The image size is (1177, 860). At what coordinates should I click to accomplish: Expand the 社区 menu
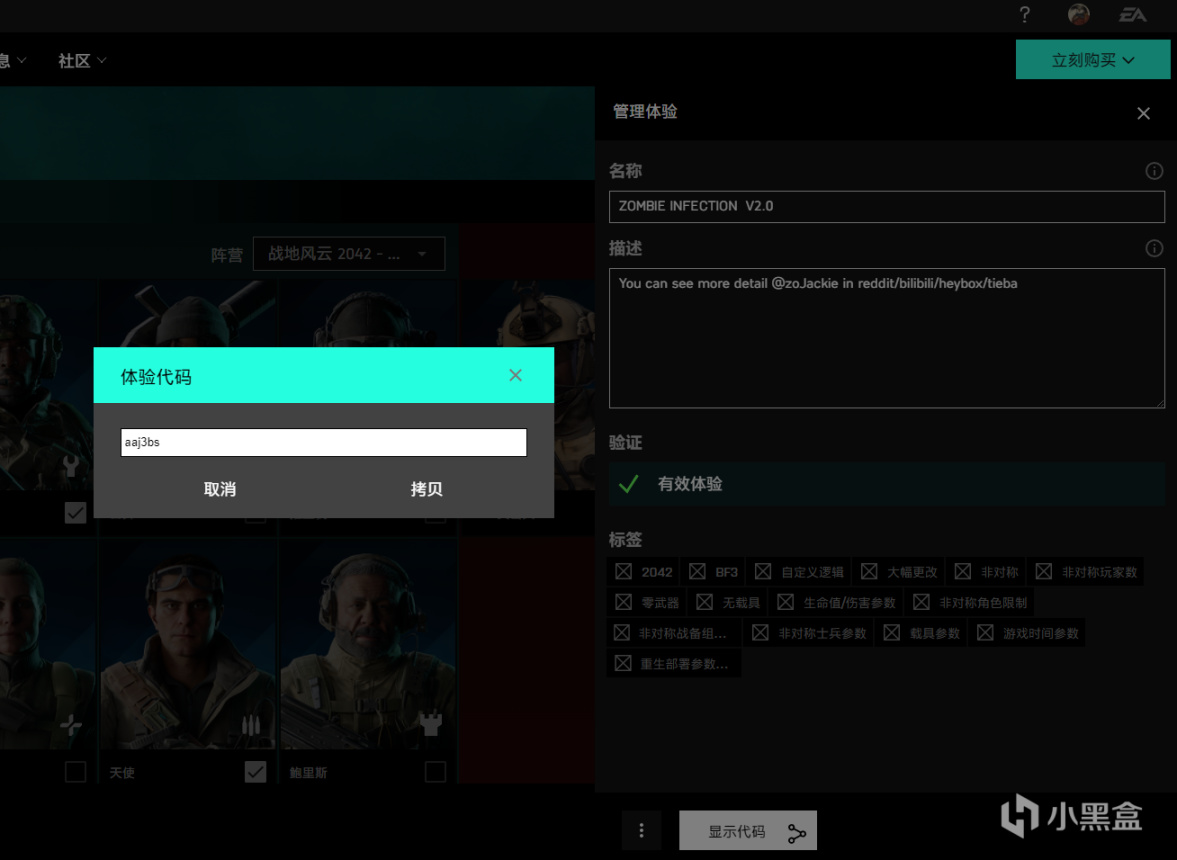82,61
